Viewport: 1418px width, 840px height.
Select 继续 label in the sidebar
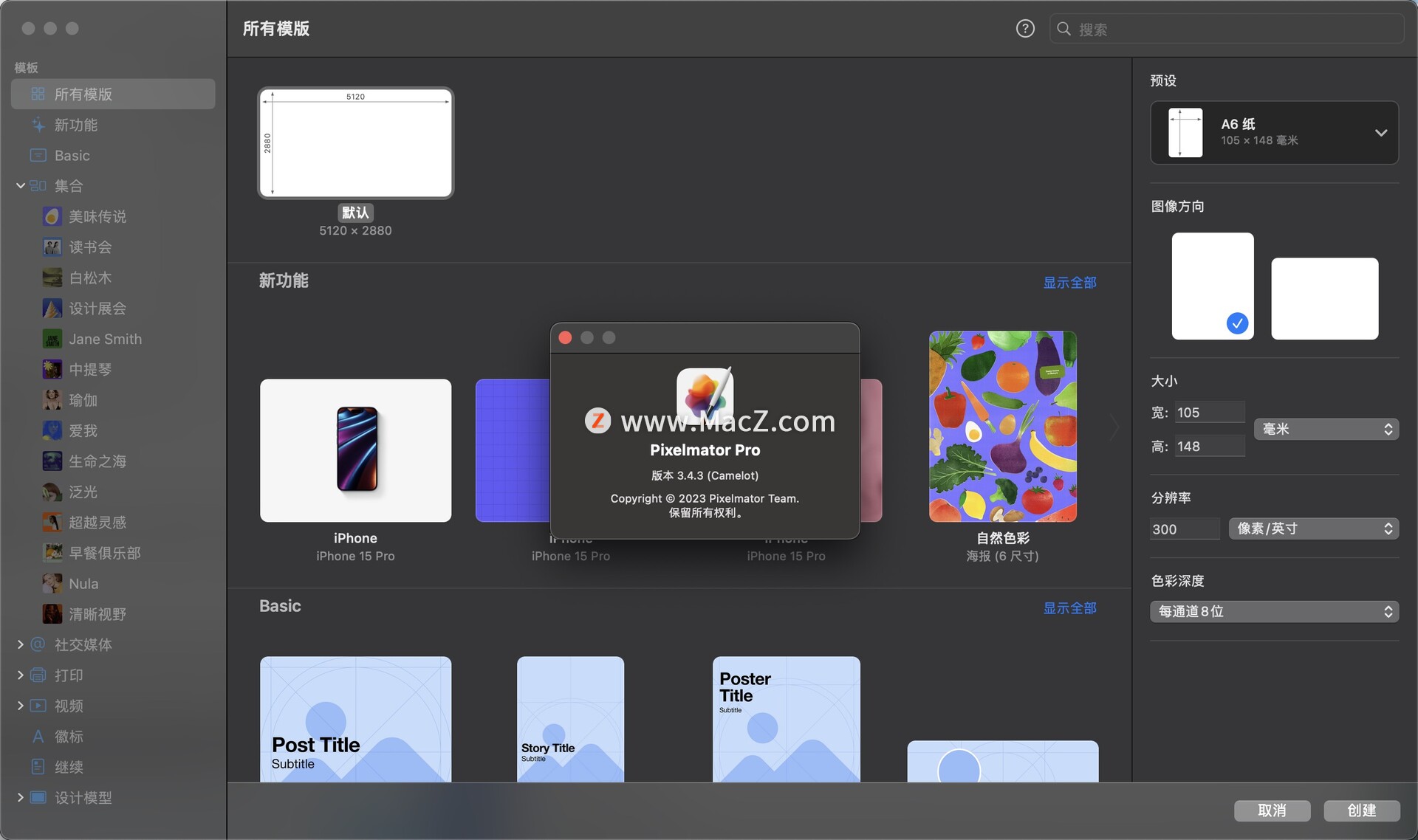point(69,767)
